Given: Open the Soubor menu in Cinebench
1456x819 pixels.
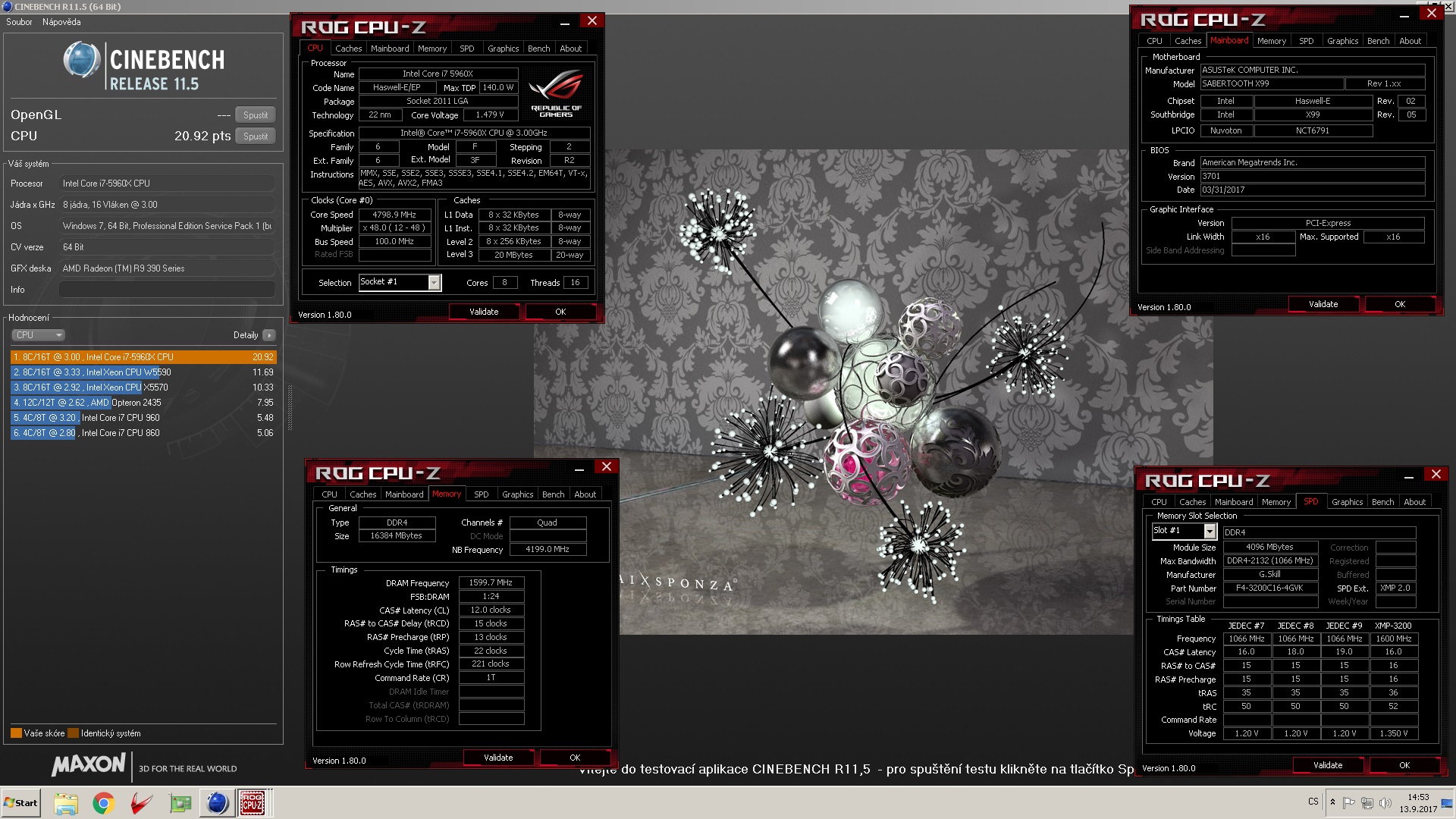Looking at the screenshot, I should pos(19,22).
